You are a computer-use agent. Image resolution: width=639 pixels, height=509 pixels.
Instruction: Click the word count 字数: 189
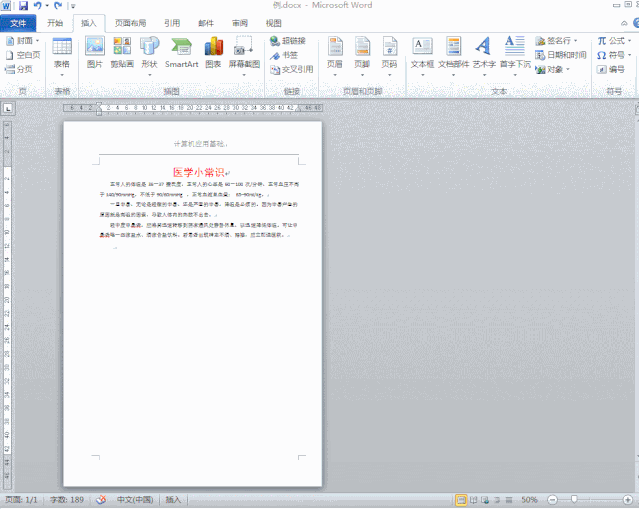pyautogui.click(x=67, y=500)
